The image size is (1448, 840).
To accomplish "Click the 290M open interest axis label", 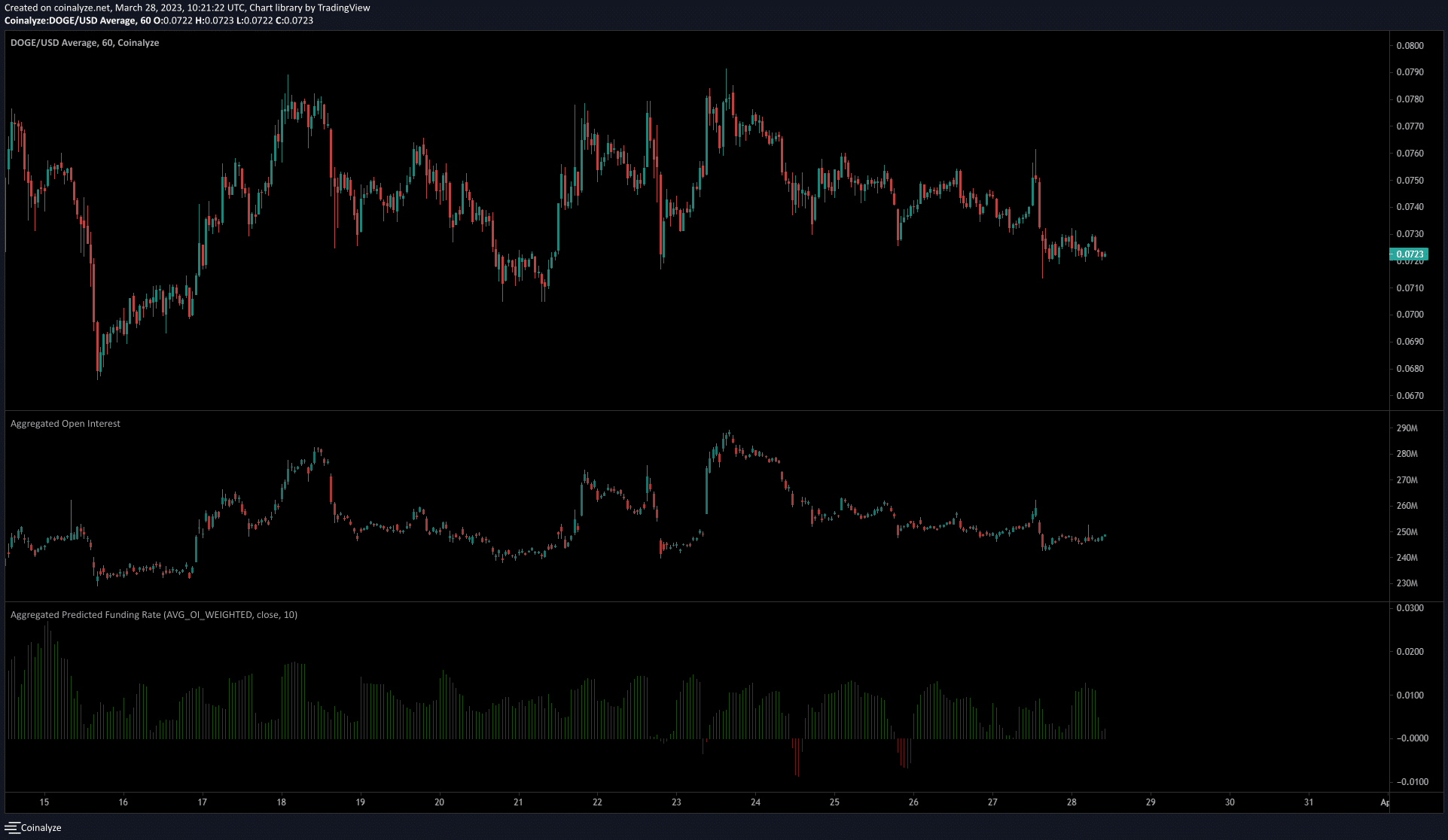I will click(x=1407, y=428).
